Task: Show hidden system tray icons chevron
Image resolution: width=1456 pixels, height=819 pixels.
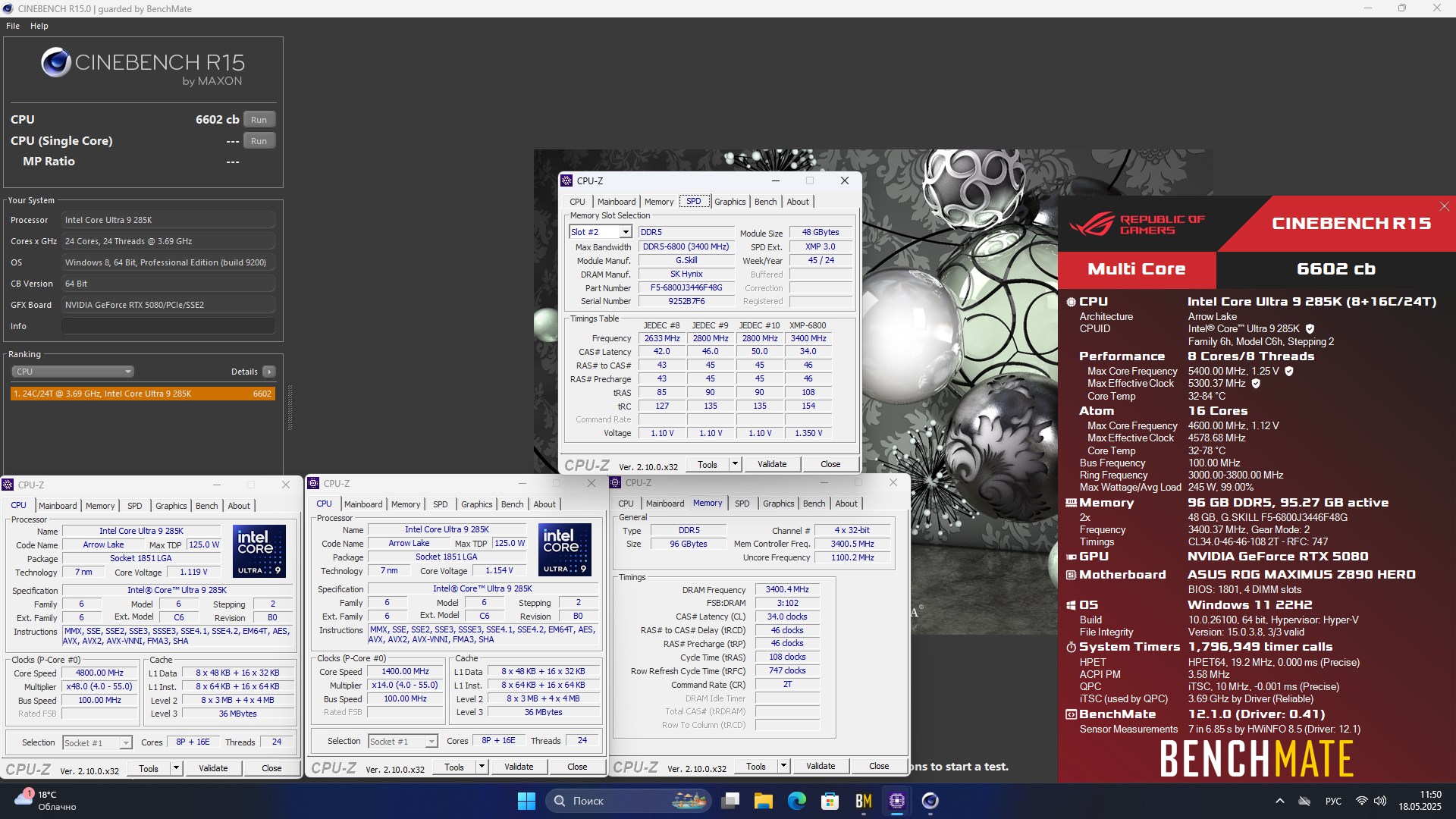Action: pos(1280,801)
